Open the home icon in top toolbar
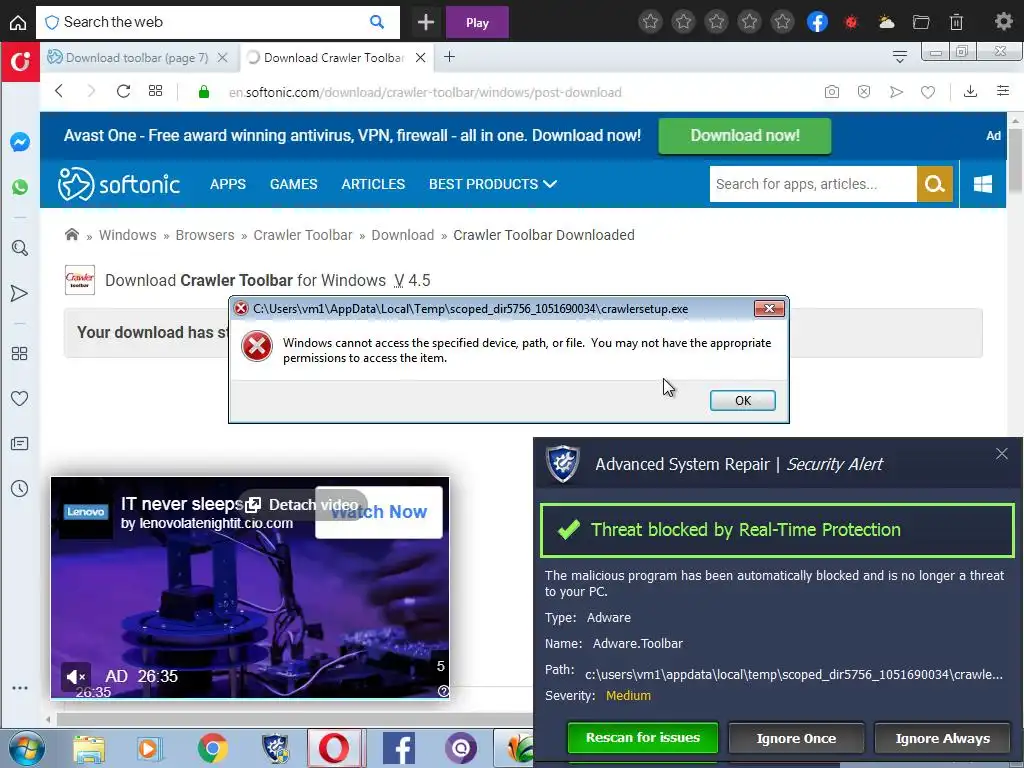 tap(18, 22)
